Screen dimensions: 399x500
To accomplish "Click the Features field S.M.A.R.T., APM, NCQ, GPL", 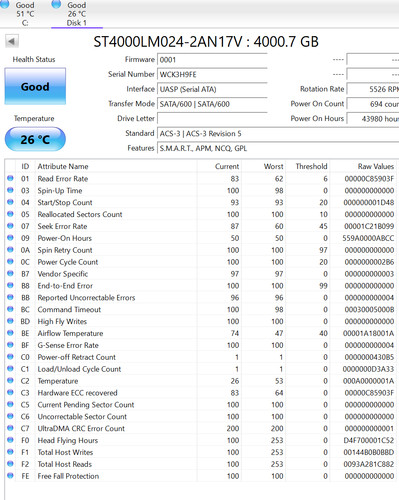I will click(278, 148).
